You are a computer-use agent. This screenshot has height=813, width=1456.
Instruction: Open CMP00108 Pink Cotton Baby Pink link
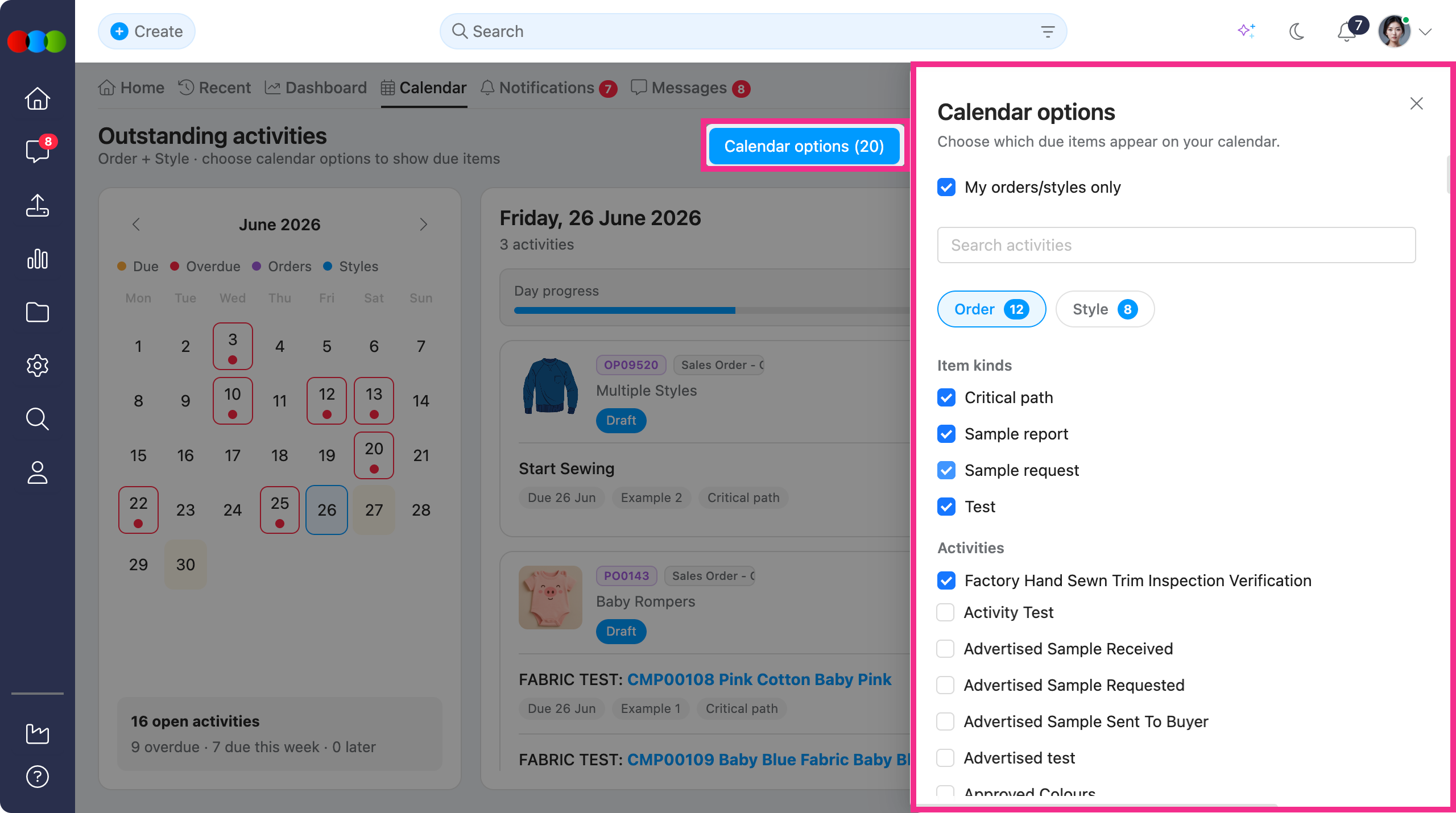tap(759, 679)
